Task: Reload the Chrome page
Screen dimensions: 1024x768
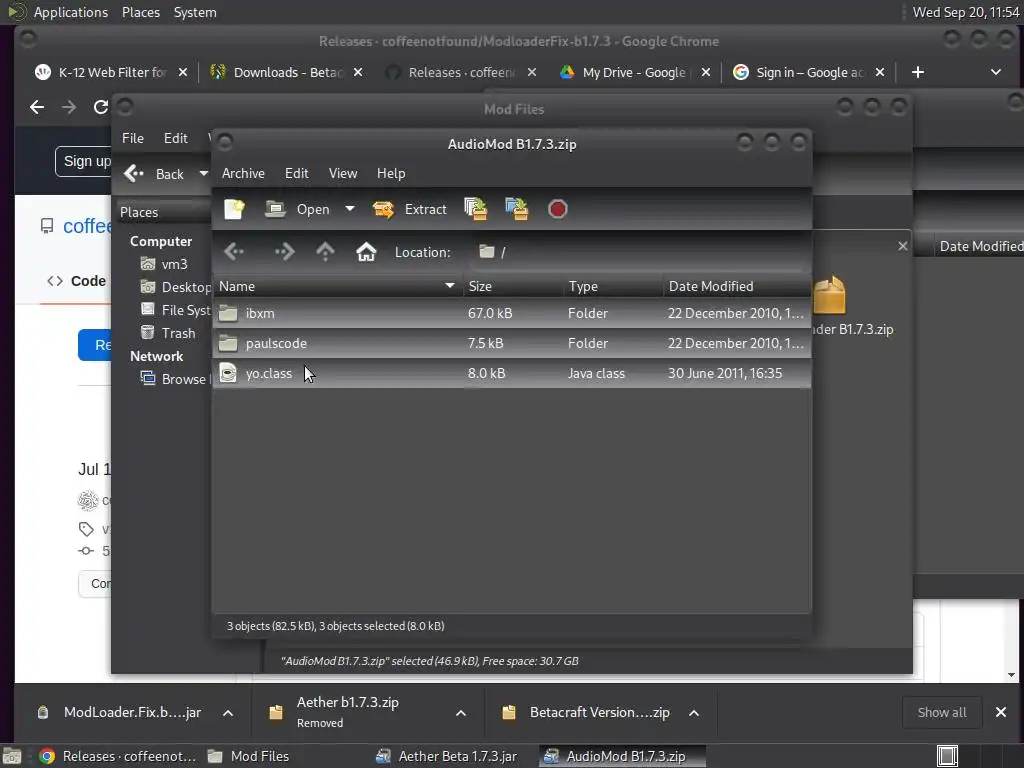Action: pyautogui.click(x=100, y=107)
